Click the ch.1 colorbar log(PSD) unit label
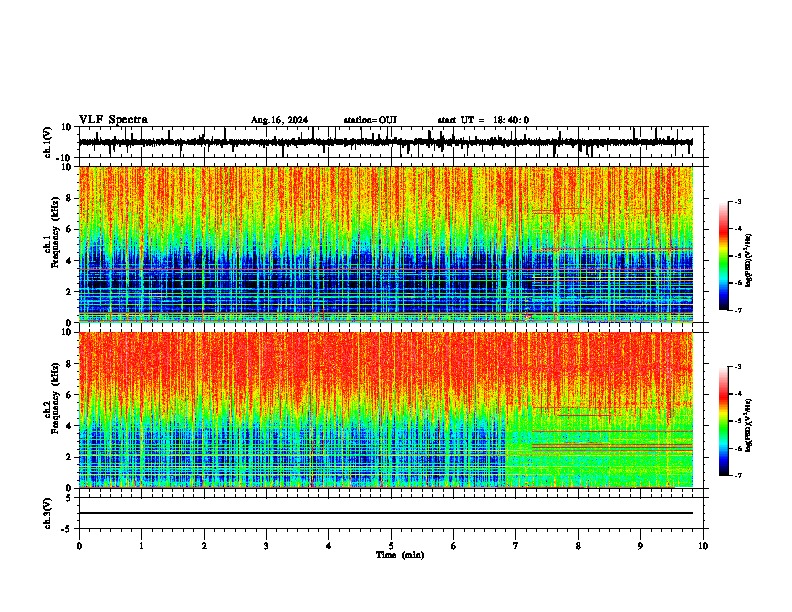 (x=749, y=261)
